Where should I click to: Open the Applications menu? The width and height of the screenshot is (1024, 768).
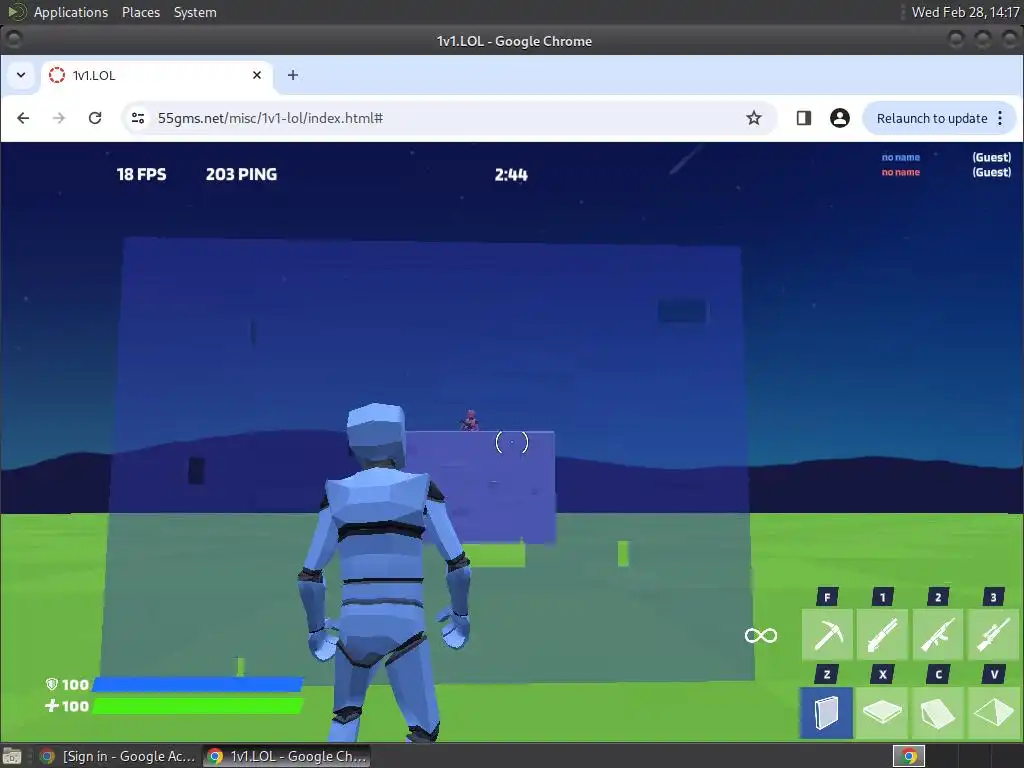pos(71,12)
